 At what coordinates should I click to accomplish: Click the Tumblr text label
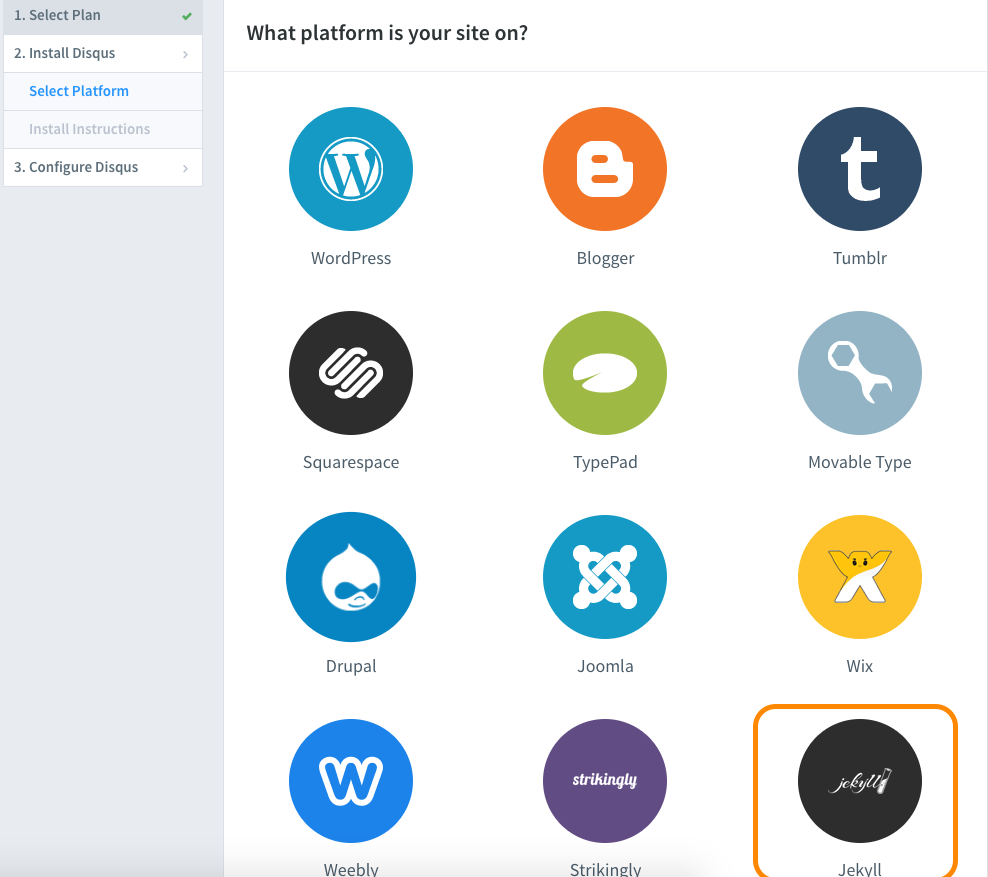pyautogui.click(x=859, y=258)
